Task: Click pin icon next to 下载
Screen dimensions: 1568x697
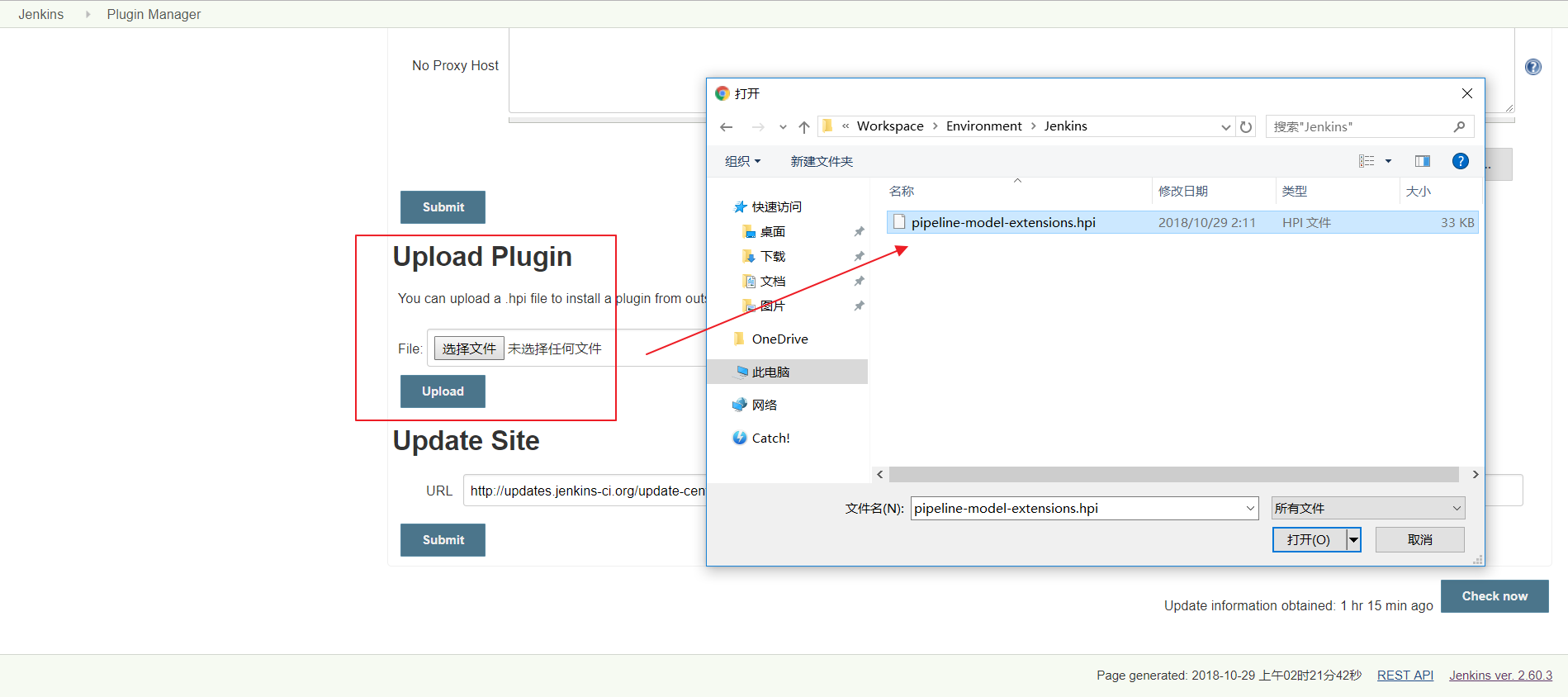Action: 859,256
